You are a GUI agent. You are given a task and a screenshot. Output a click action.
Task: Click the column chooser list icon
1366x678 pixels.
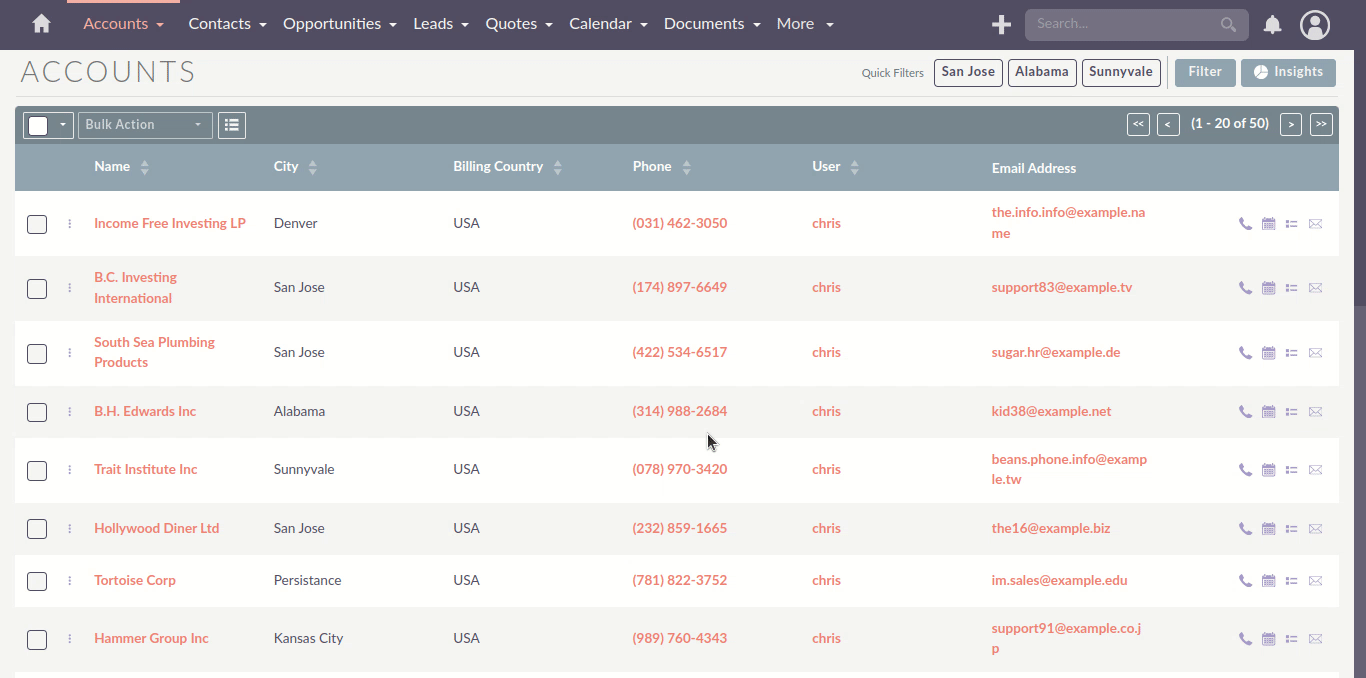pos(232,125)
